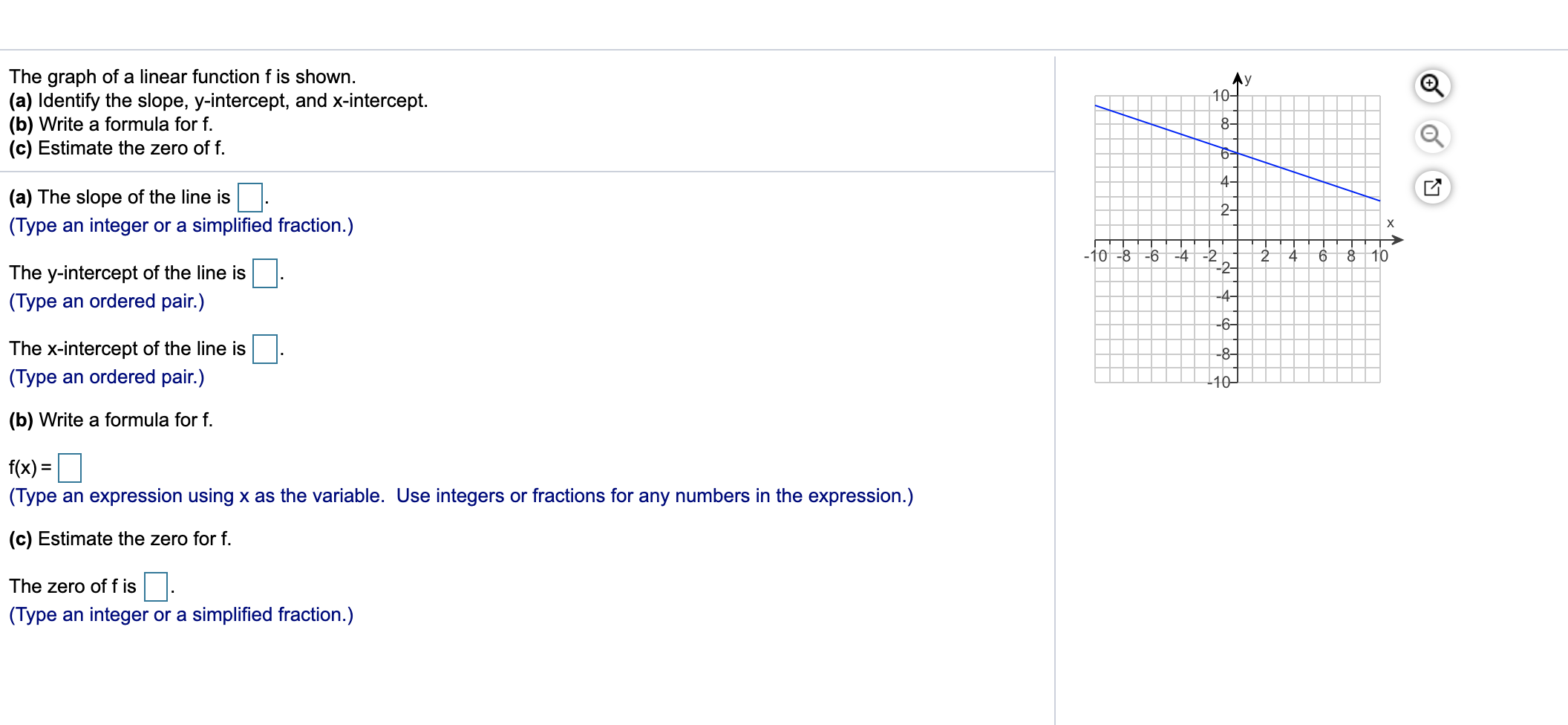Click the zoom in magnifier icon
This screenshot has width=1568, height=725.
click(x=1432, y=84)
